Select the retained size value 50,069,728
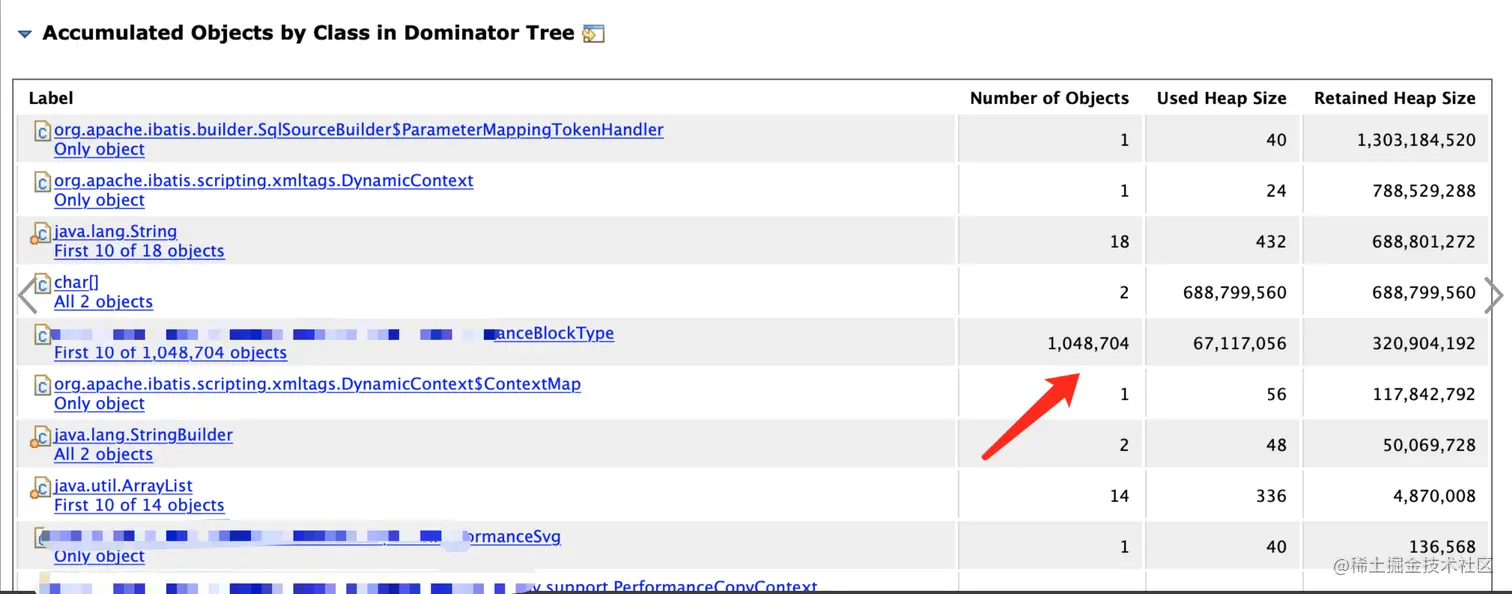This screenshot has height=594, width=1512. tap(1429, 446)
